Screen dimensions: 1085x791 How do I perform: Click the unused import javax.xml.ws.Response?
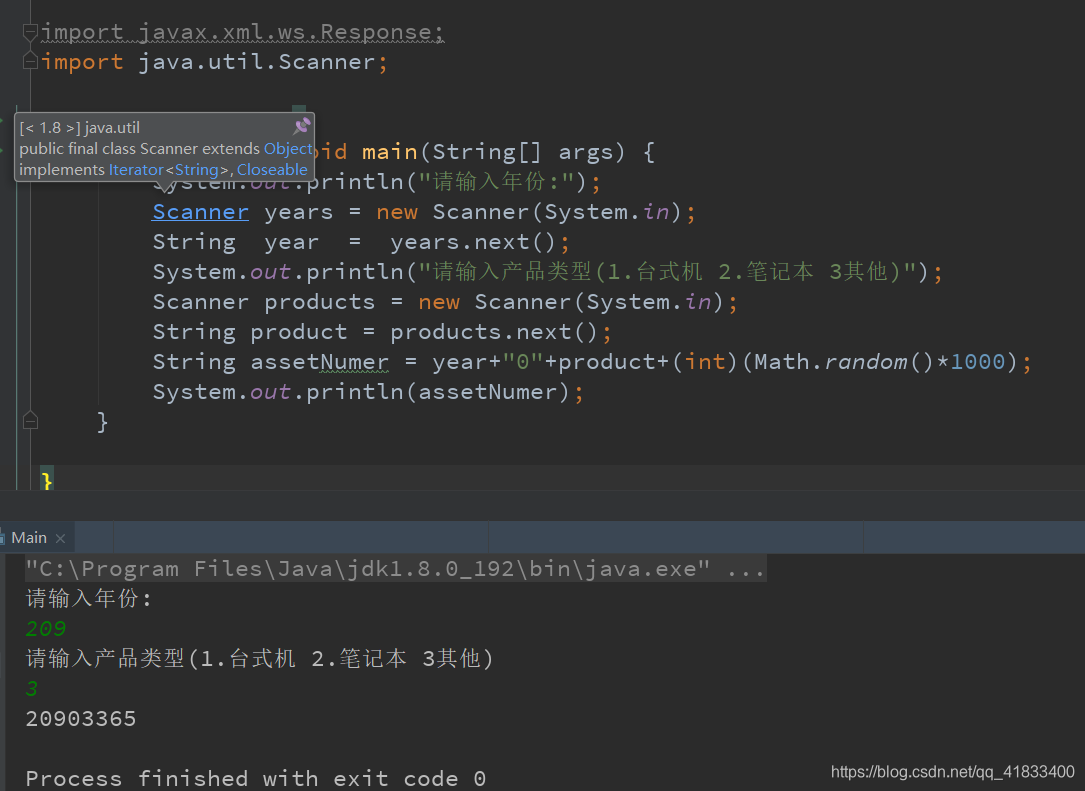[x=242, y=32]
